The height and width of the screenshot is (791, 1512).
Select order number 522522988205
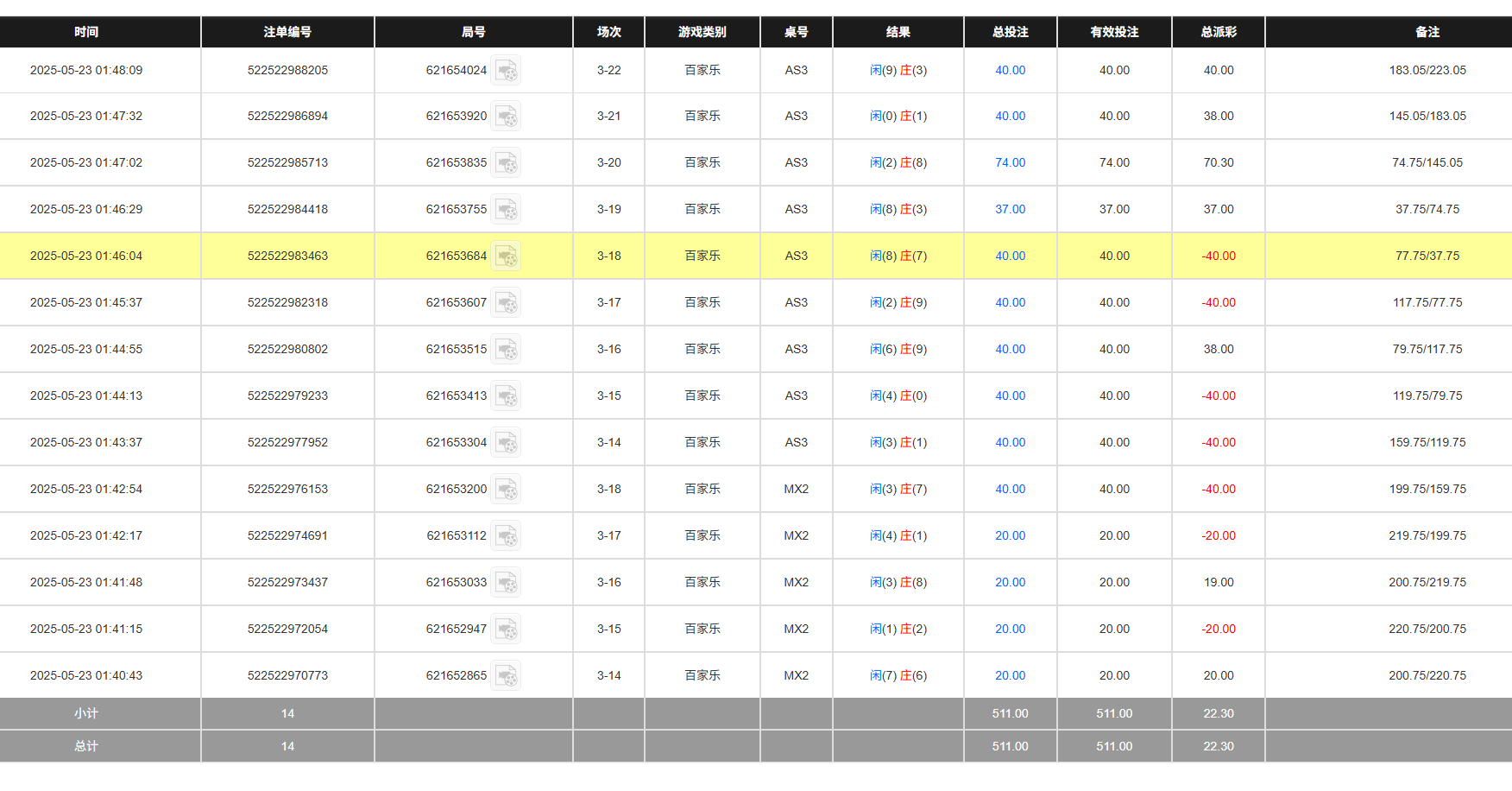tap(287, 70)
